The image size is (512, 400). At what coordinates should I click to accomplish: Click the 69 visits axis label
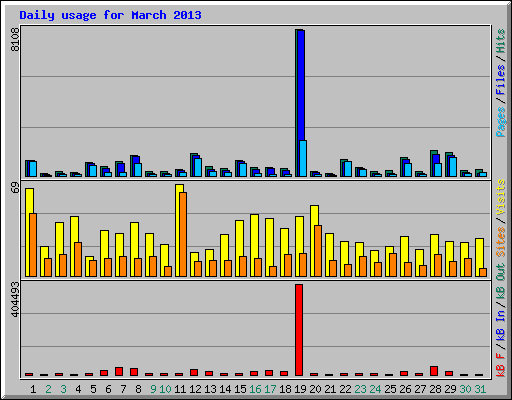pos(15,187)
